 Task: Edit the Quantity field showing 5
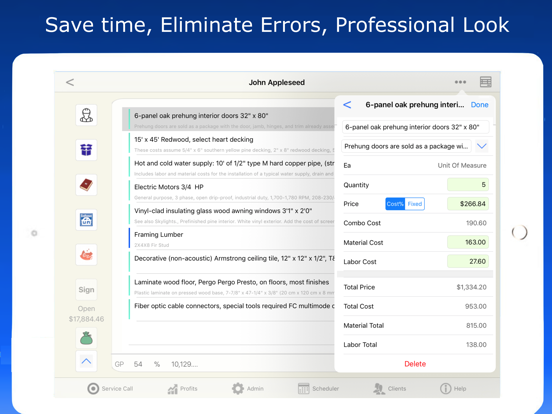point(468,185)
